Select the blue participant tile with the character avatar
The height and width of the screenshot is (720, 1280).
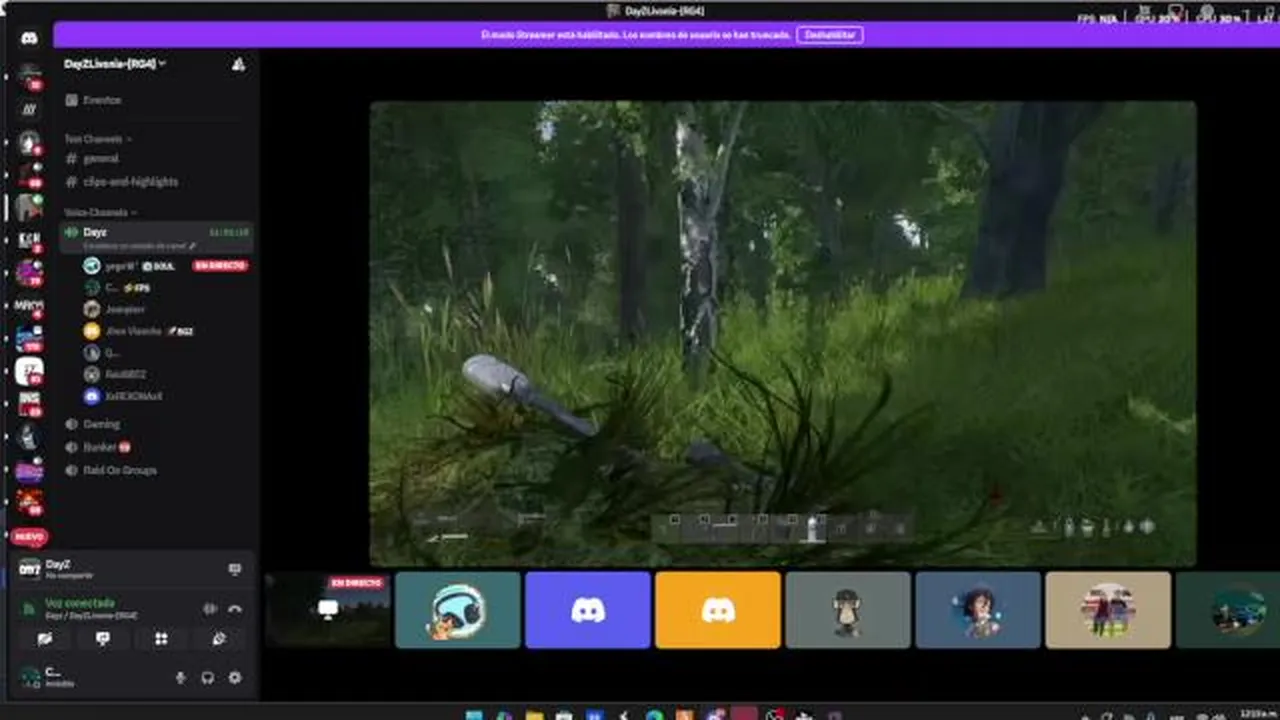coord(978,610)
